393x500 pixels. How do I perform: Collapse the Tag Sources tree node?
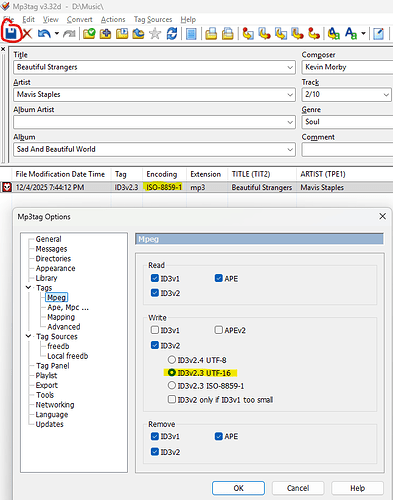coord(29,336)
